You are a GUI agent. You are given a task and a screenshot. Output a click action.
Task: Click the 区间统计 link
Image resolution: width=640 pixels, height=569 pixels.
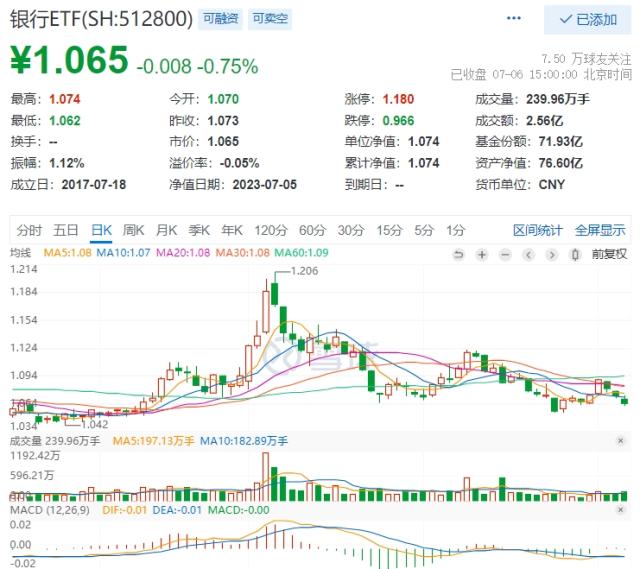point(538,230)
